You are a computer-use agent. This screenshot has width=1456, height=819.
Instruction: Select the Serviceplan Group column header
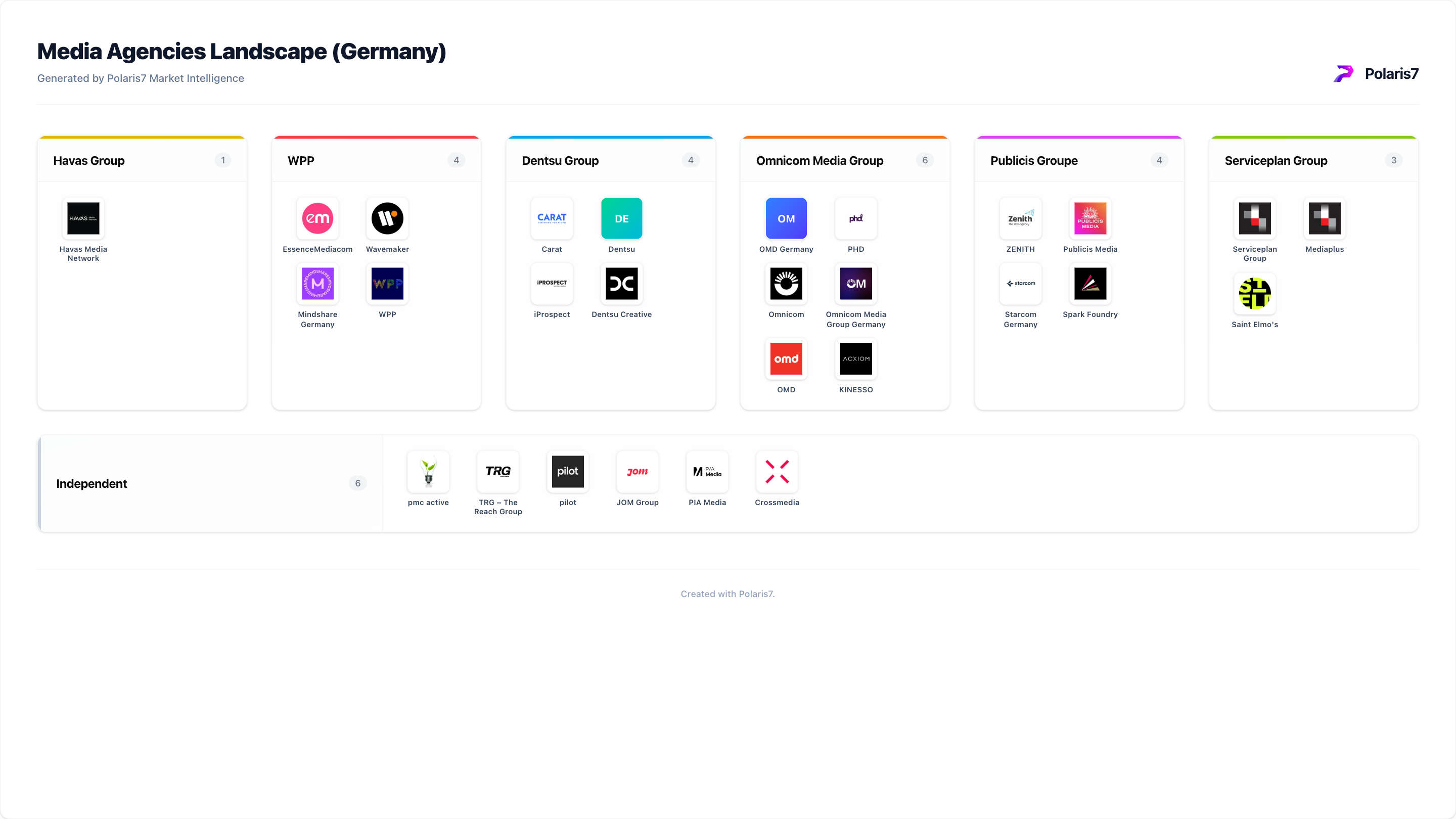1276,161
